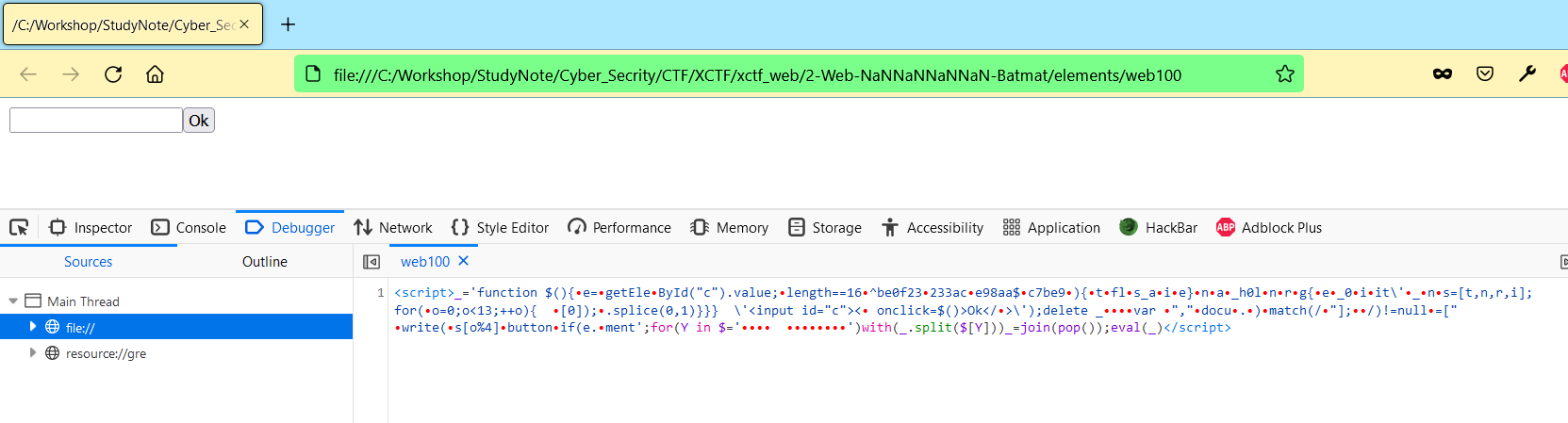Open the HackBar panel
The height and width of the screenshot is (423, 1568).
click(x=1158, y=227)
